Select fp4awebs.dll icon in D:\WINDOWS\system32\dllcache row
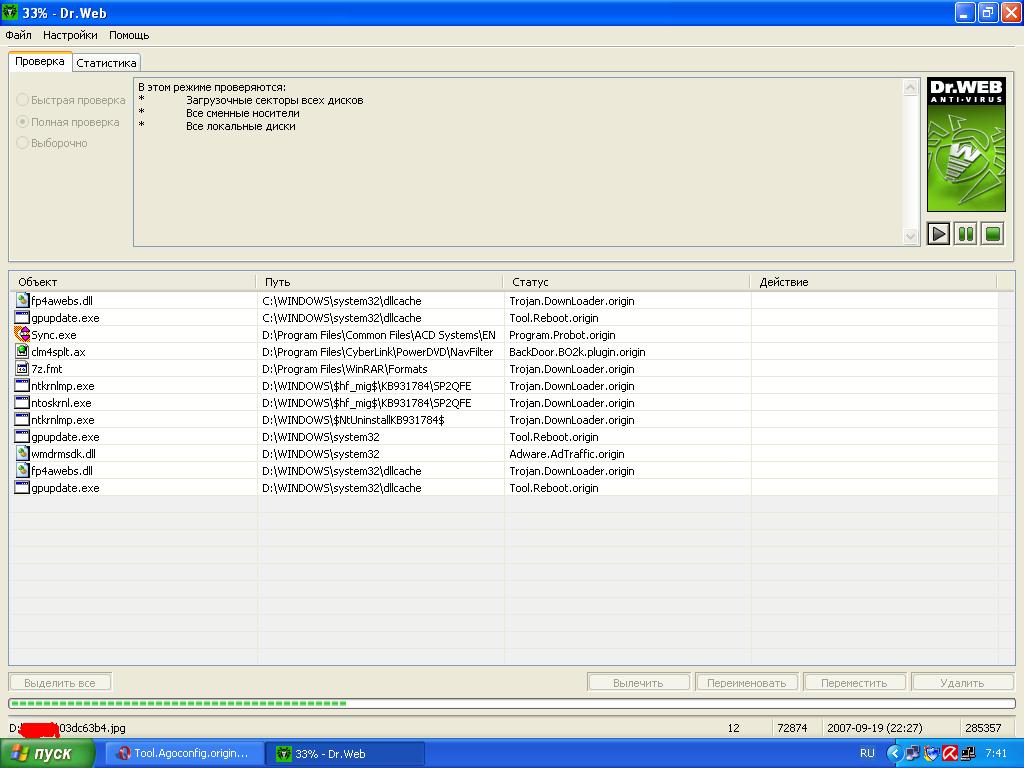 [x=22, y=470]
